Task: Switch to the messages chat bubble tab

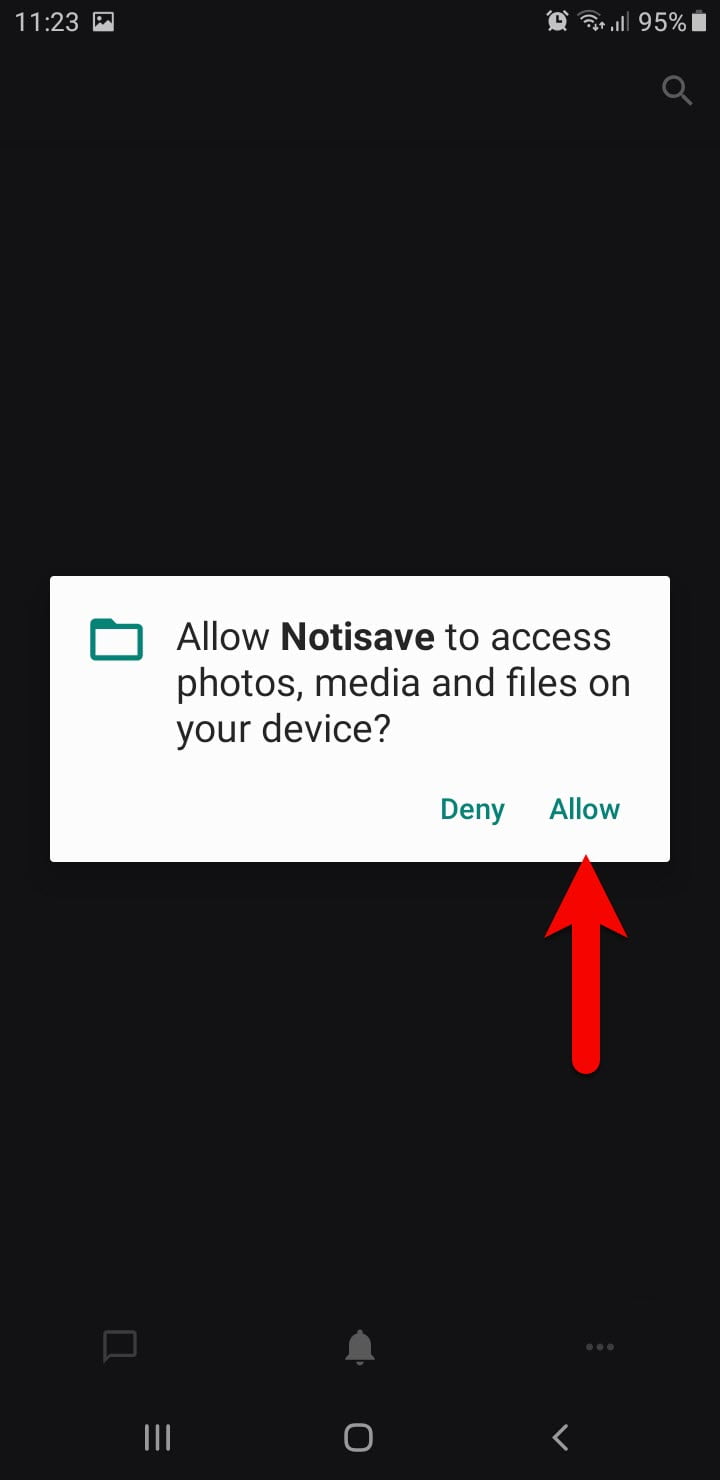Action: (x=120, y=1347)
